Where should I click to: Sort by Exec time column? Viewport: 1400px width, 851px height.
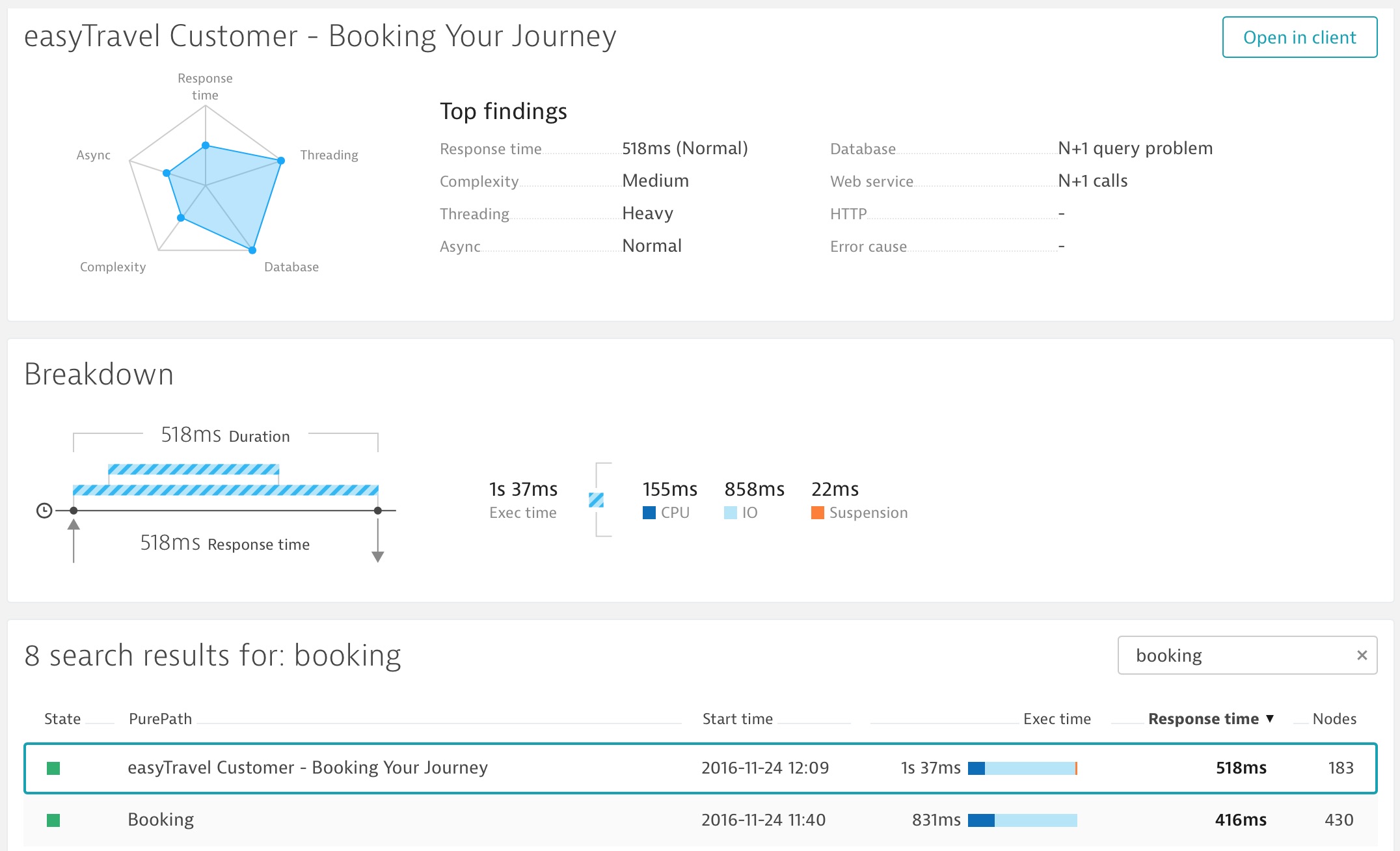1057,719
